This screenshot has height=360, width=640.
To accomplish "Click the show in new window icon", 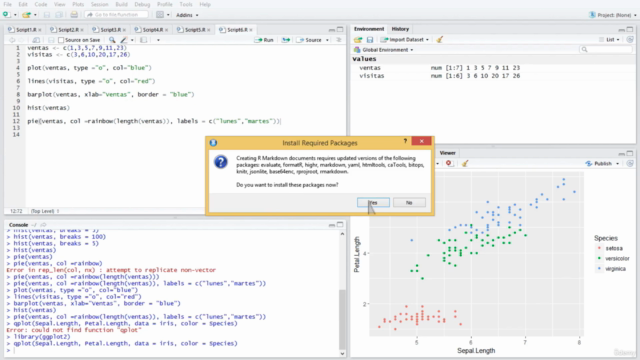I will (36, 40).
